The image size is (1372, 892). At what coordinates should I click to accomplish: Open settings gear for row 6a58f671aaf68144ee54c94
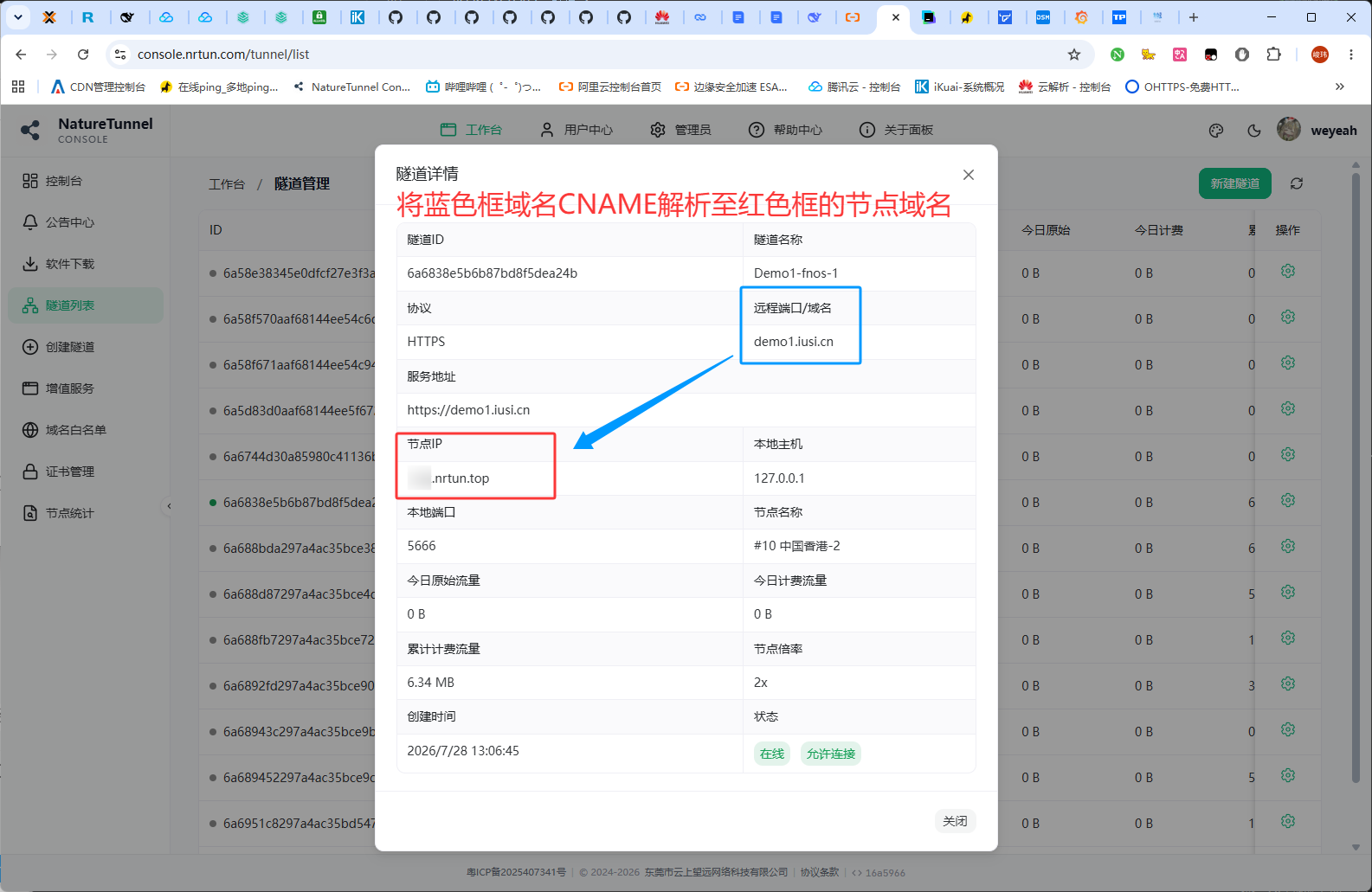(1288, 363)
